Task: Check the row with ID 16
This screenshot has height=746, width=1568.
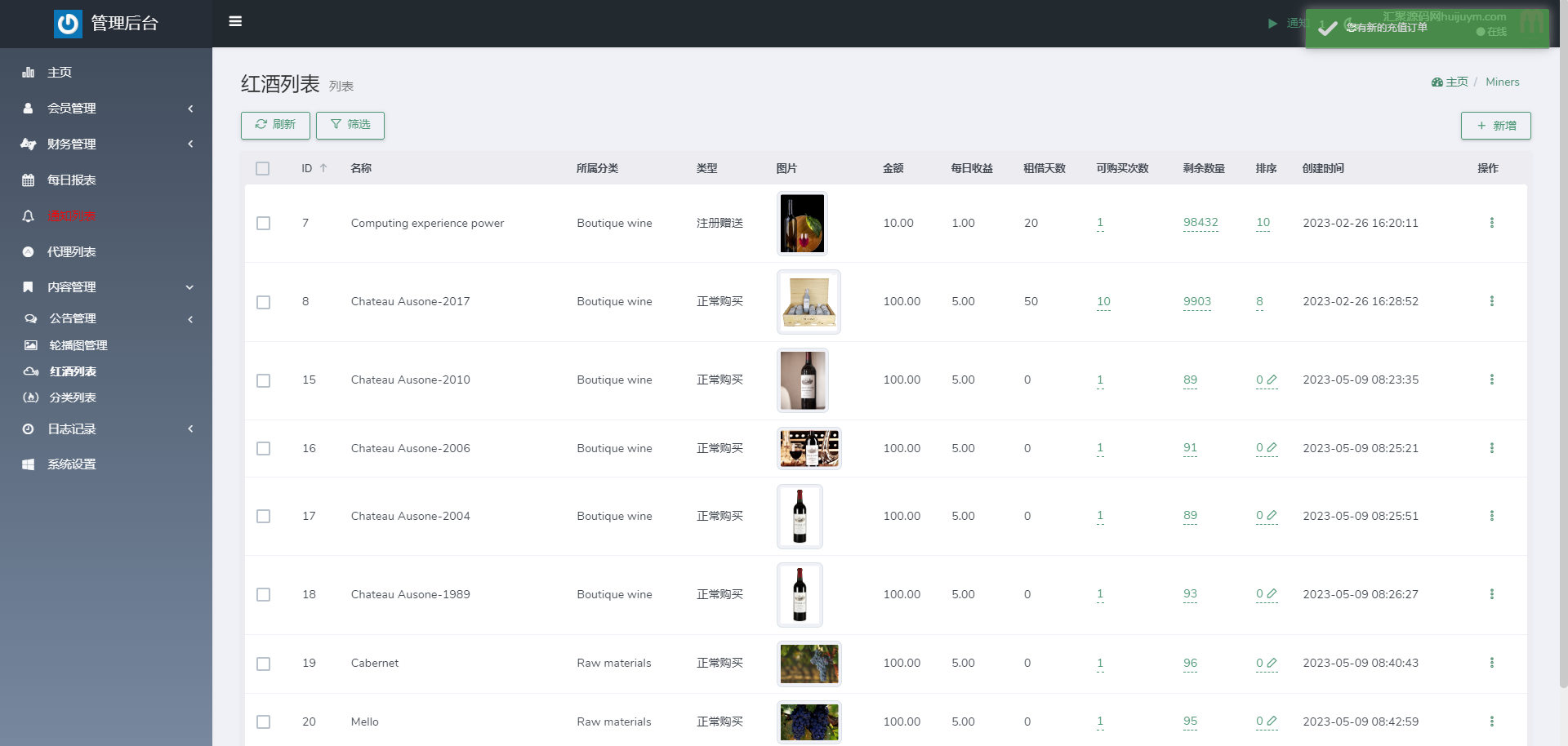Action: click(x=263, y=448)
